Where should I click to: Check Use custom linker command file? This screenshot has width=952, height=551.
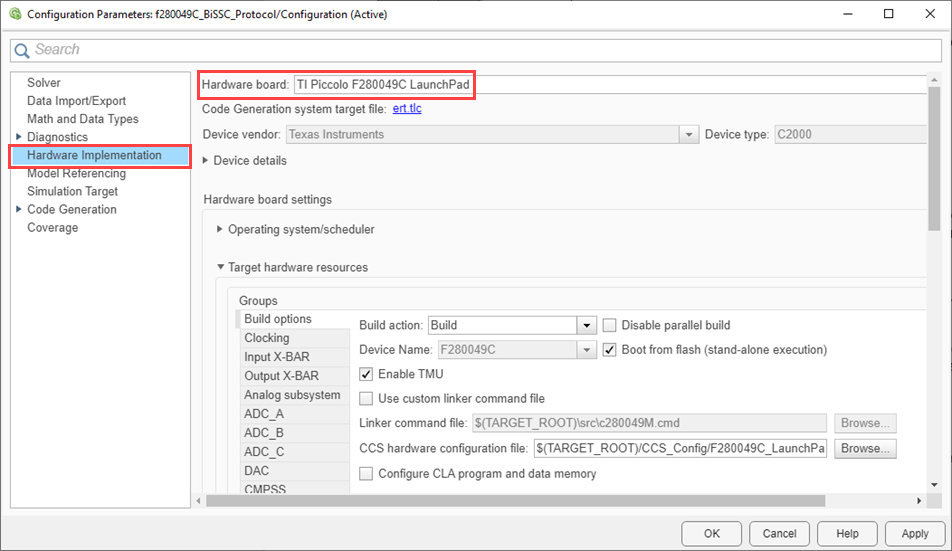click(366, 399)
